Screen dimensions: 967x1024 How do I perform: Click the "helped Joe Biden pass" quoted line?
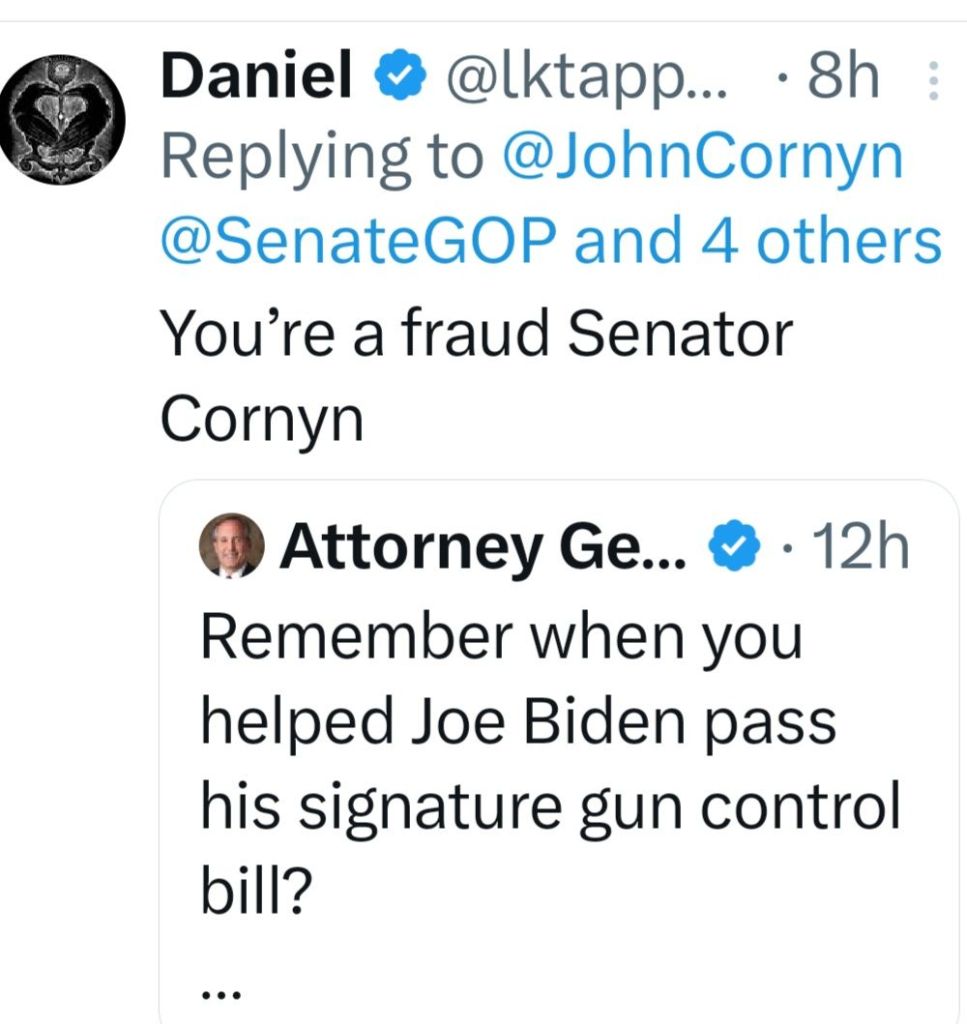tap(517, 722)
